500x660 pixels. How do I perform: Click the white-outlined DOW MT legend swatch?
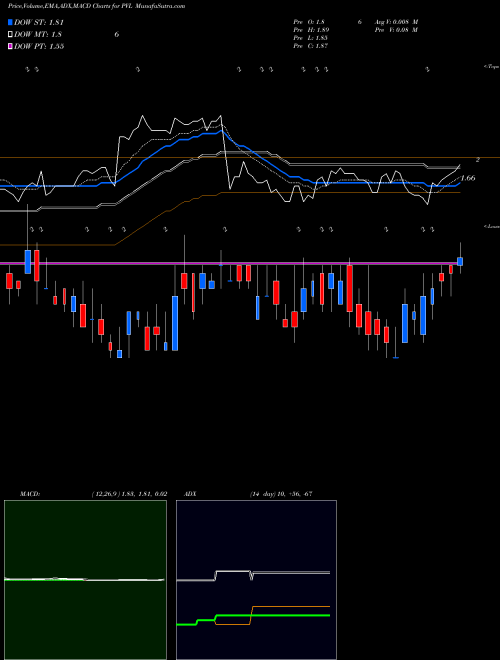[x=11, y=34]
